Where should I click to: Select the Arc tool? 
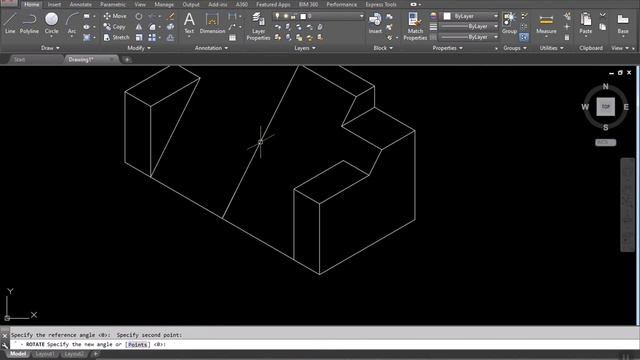point(72,23)
